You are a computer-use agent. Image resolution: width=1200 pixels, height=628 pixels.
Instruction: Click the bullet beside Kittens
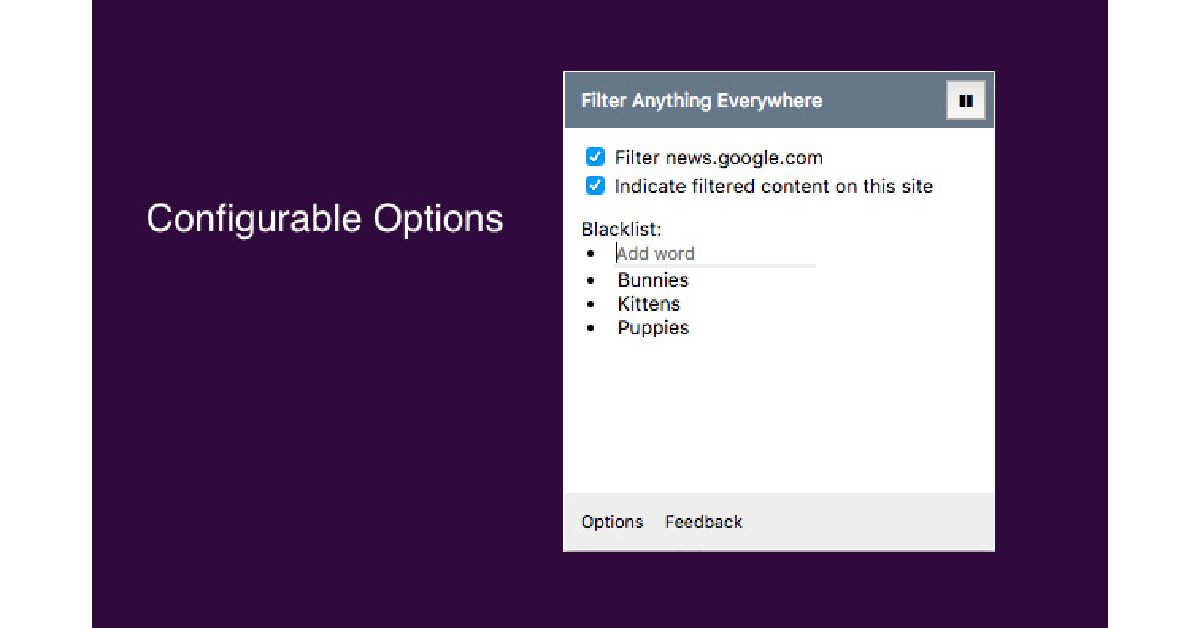click(x=590, y=304)
